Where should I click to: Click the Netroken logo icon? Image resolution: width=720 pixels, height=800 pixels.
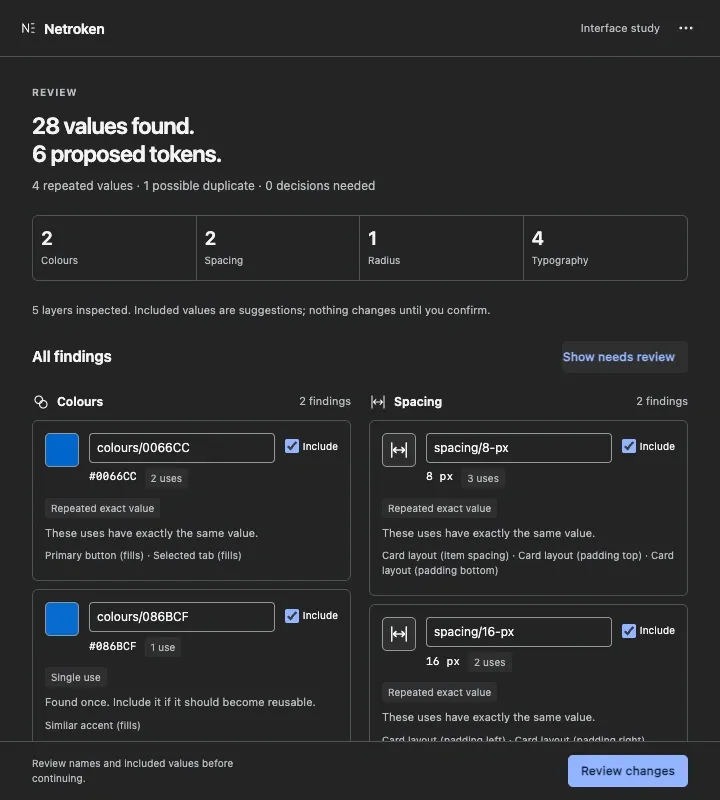click(x=28, y=29)
